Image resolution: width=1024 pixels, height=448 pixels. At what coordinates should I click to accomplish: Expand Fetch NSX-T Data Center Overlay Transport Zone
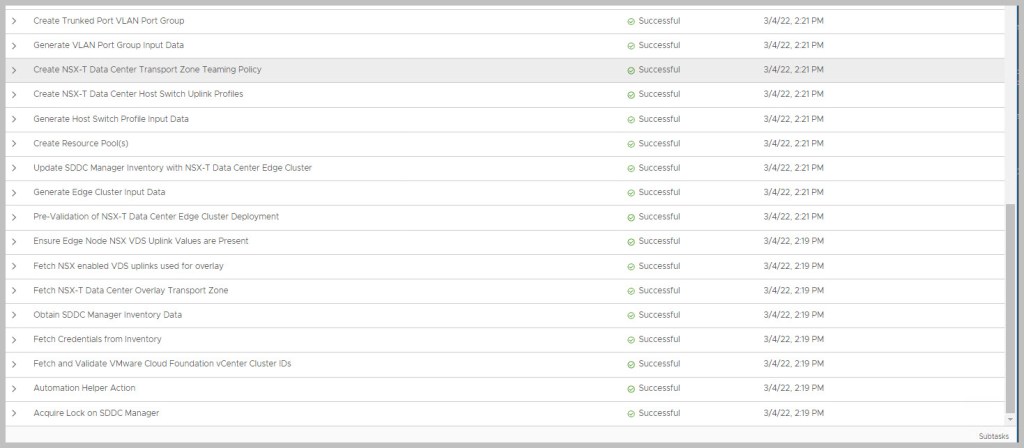point(14,290)
